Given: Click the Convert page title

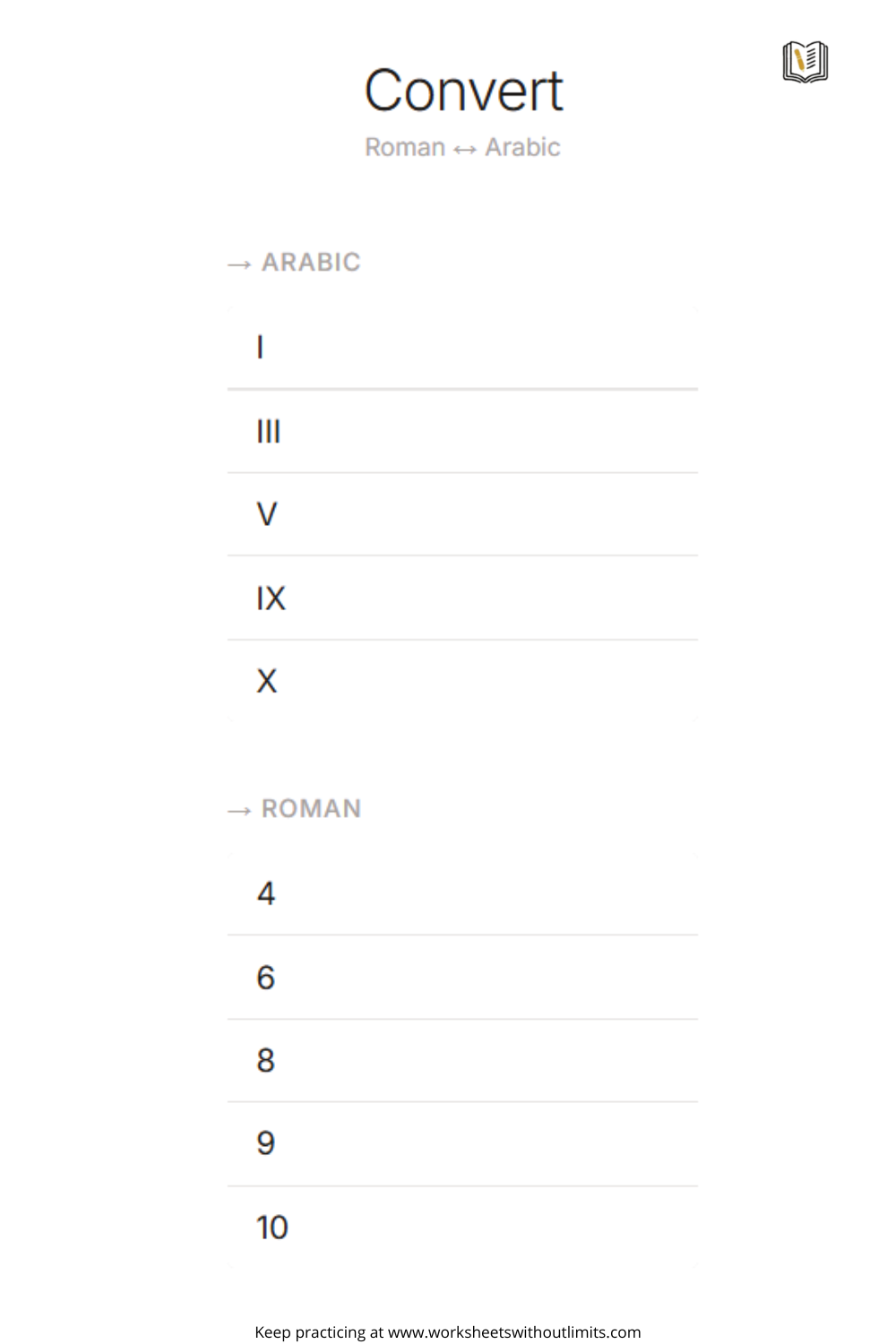Looking at the screenshot, I should coord(463,91).
